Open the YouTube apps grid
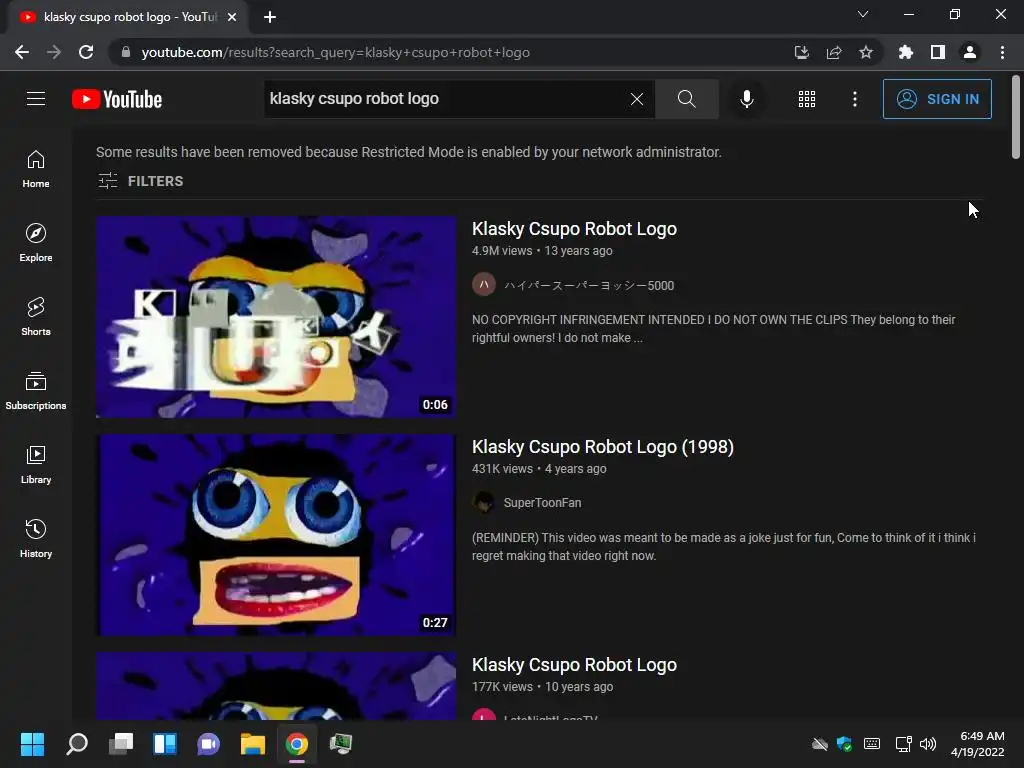1024x768 pixels. click(x=807, y=99)
